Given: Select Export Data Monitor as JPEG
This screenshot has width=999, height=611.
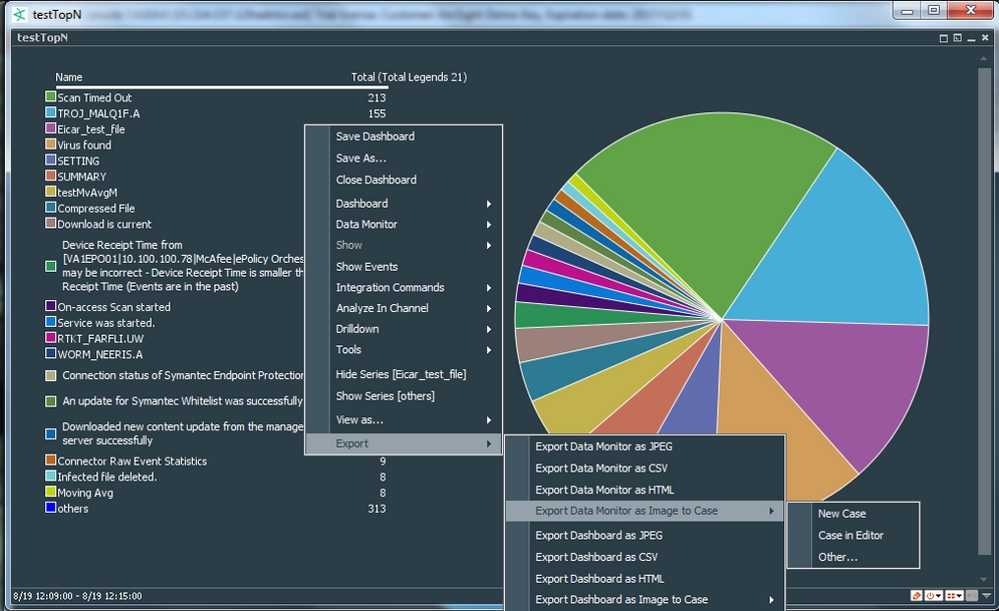Looking at the screenshot, I should (645, 447).
